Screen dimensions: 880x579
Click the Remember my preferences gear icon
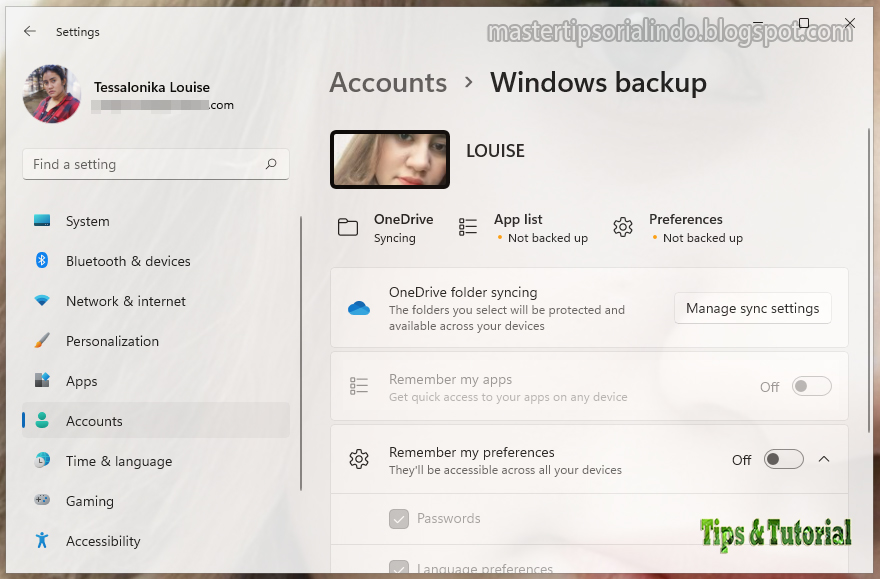359,459
